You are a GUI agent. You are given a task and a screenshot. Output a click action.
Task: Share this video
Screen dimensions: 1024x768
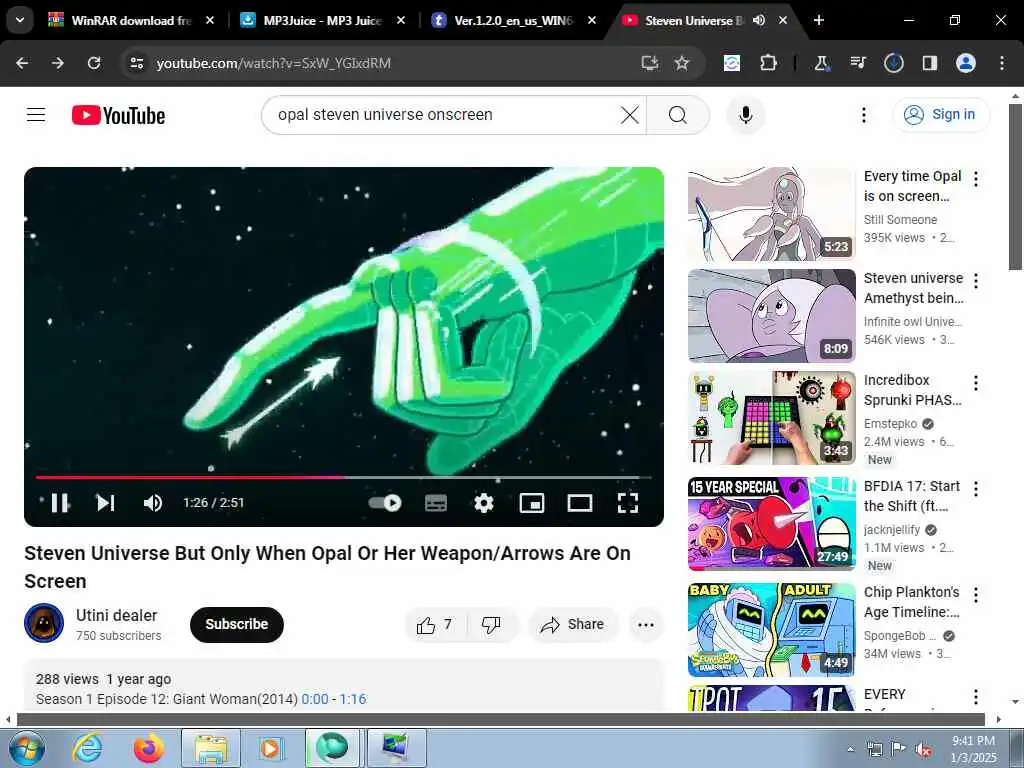point(573,625)
